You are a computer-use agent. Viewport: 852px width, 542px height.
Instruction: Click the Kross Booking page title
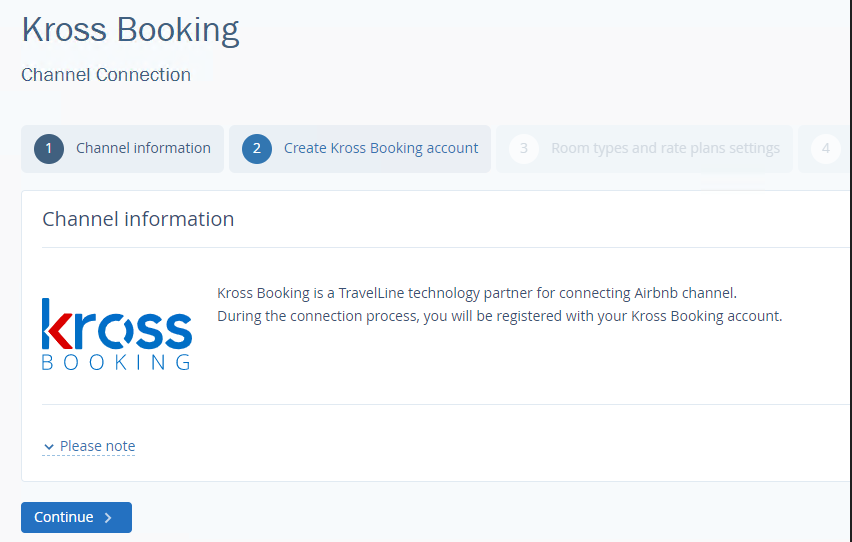click(130, 30)
